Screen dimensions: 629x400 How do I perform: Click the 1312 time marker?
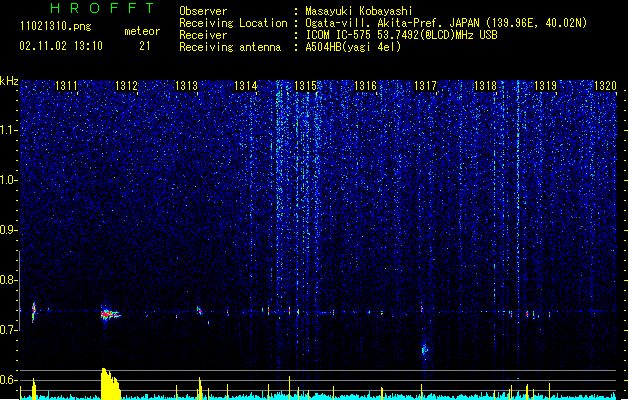click(126, 86)
